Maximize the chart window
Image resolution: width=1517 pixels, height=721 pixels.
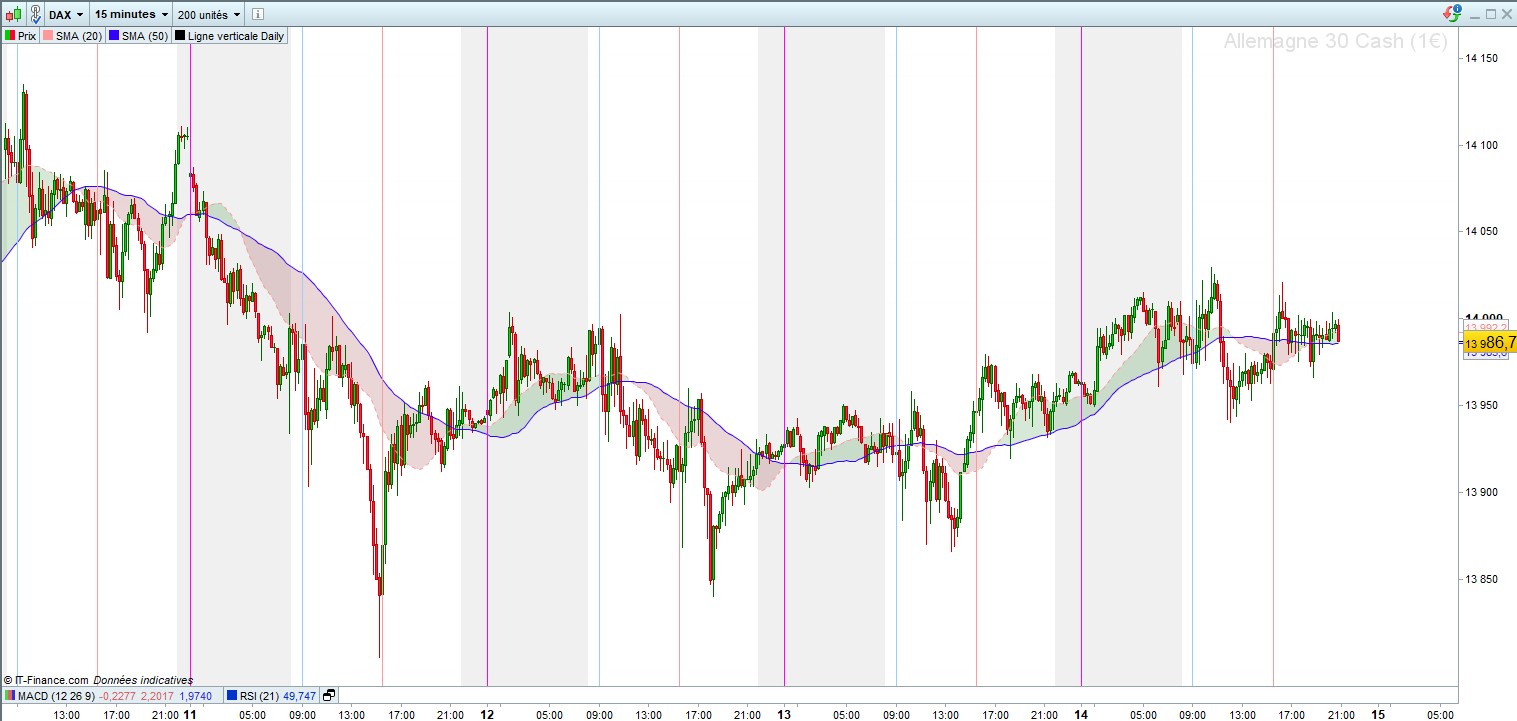click(1490, 14)
